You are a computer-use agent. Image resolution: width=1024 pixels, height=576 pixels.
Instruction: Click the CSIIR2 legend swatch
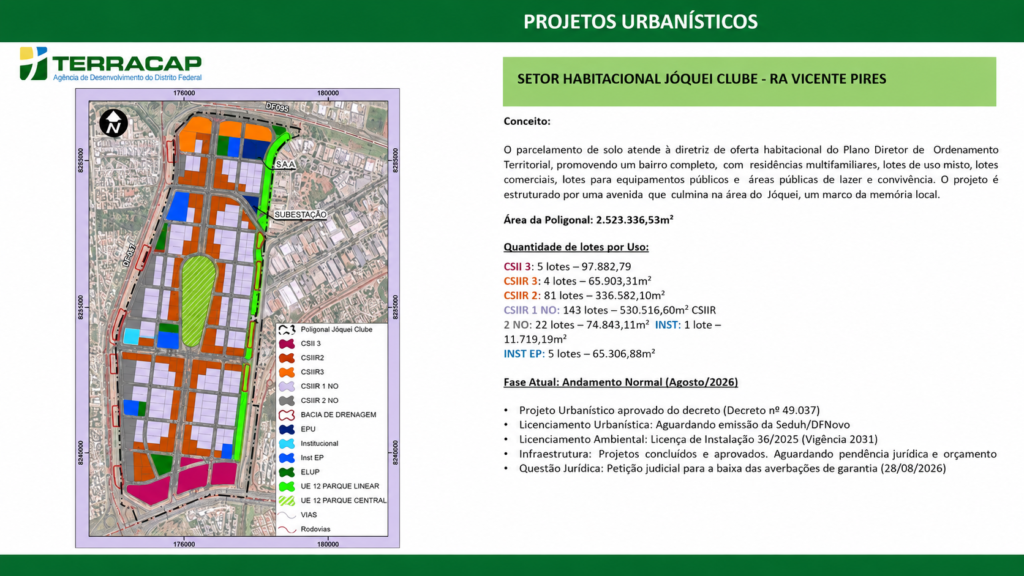[287, 358]
